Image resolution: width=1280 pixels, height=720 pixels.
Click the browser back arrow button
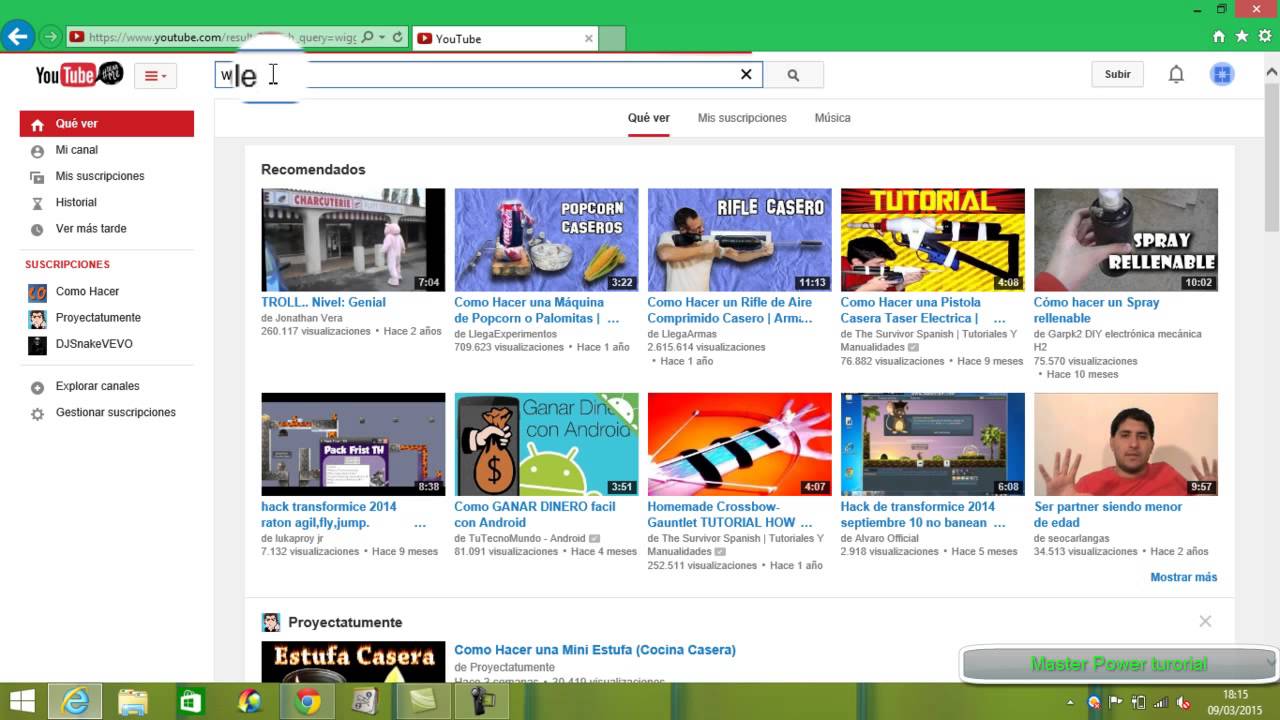pyautogui.click(x=17, y=37)
